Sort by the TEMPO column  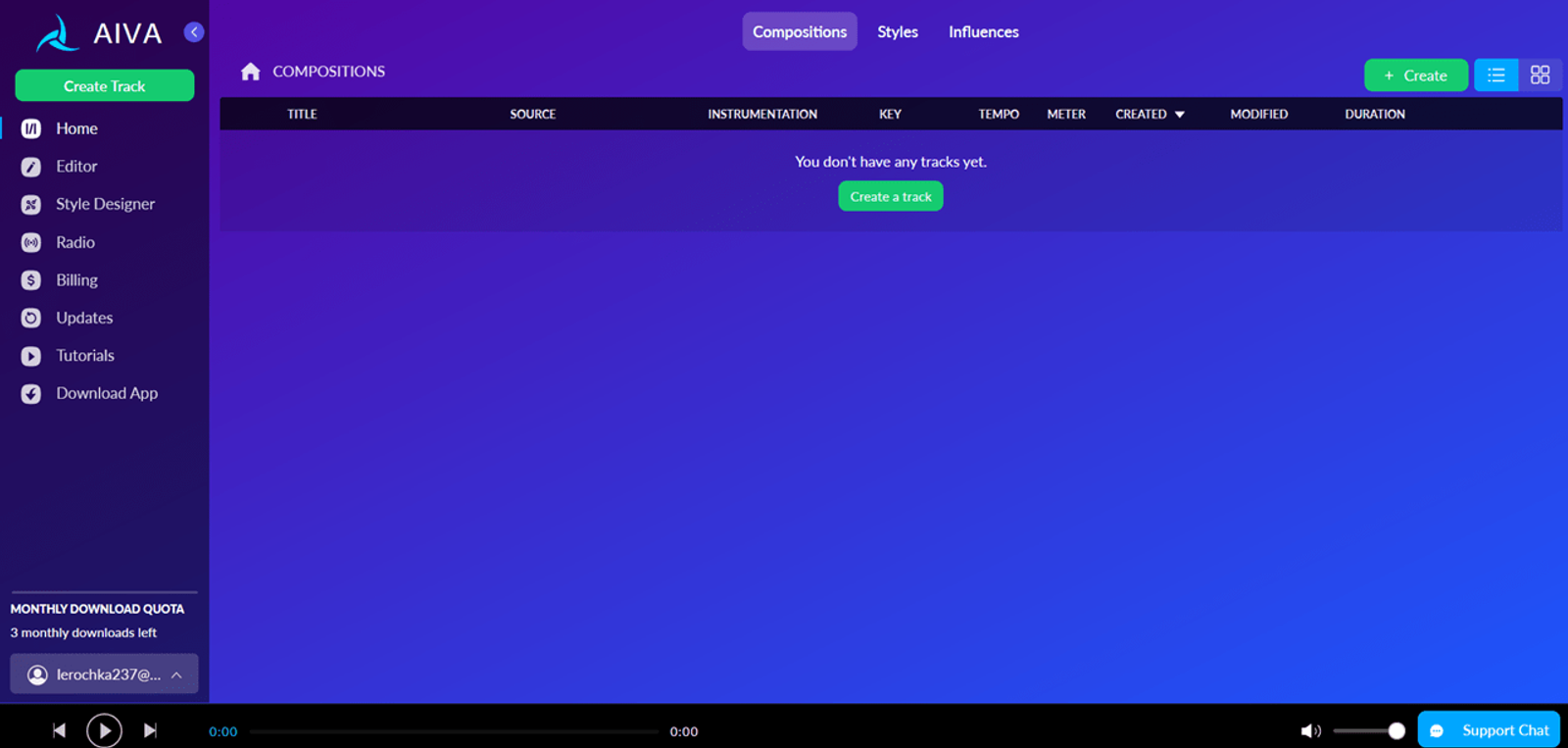pyautogui.click(x=999, y=115)
